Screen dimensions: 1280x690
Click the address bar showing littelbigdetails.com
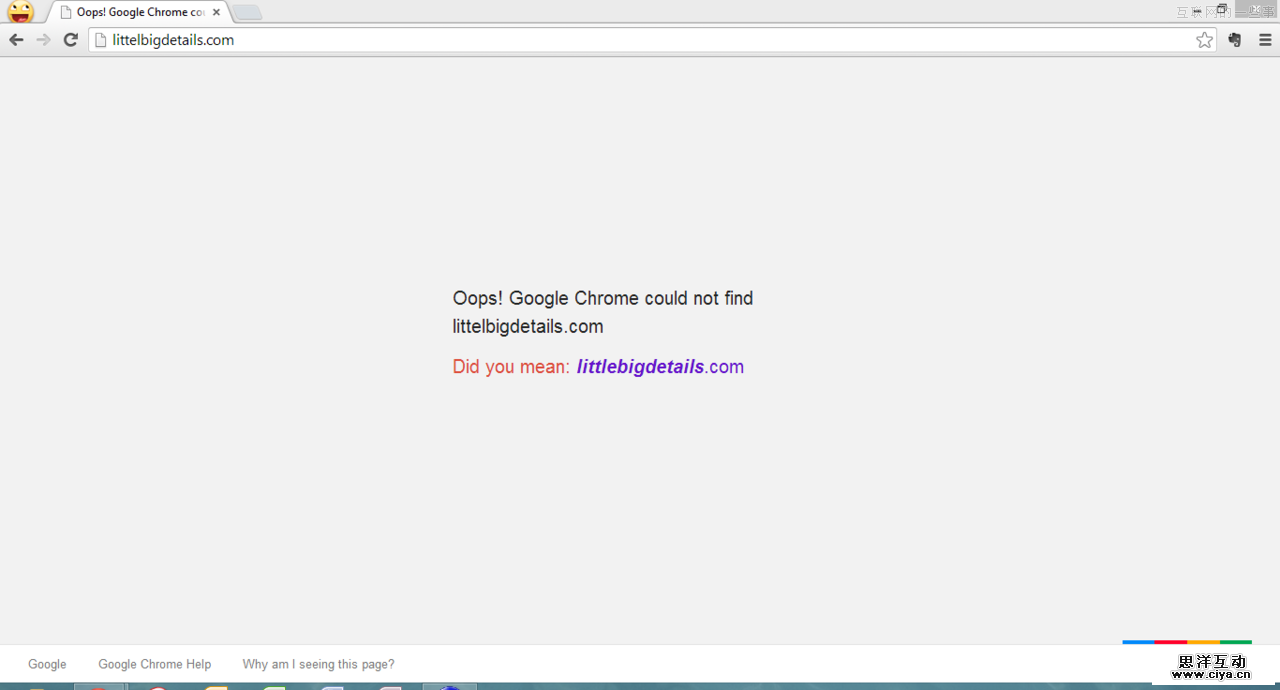coord(650,40)
